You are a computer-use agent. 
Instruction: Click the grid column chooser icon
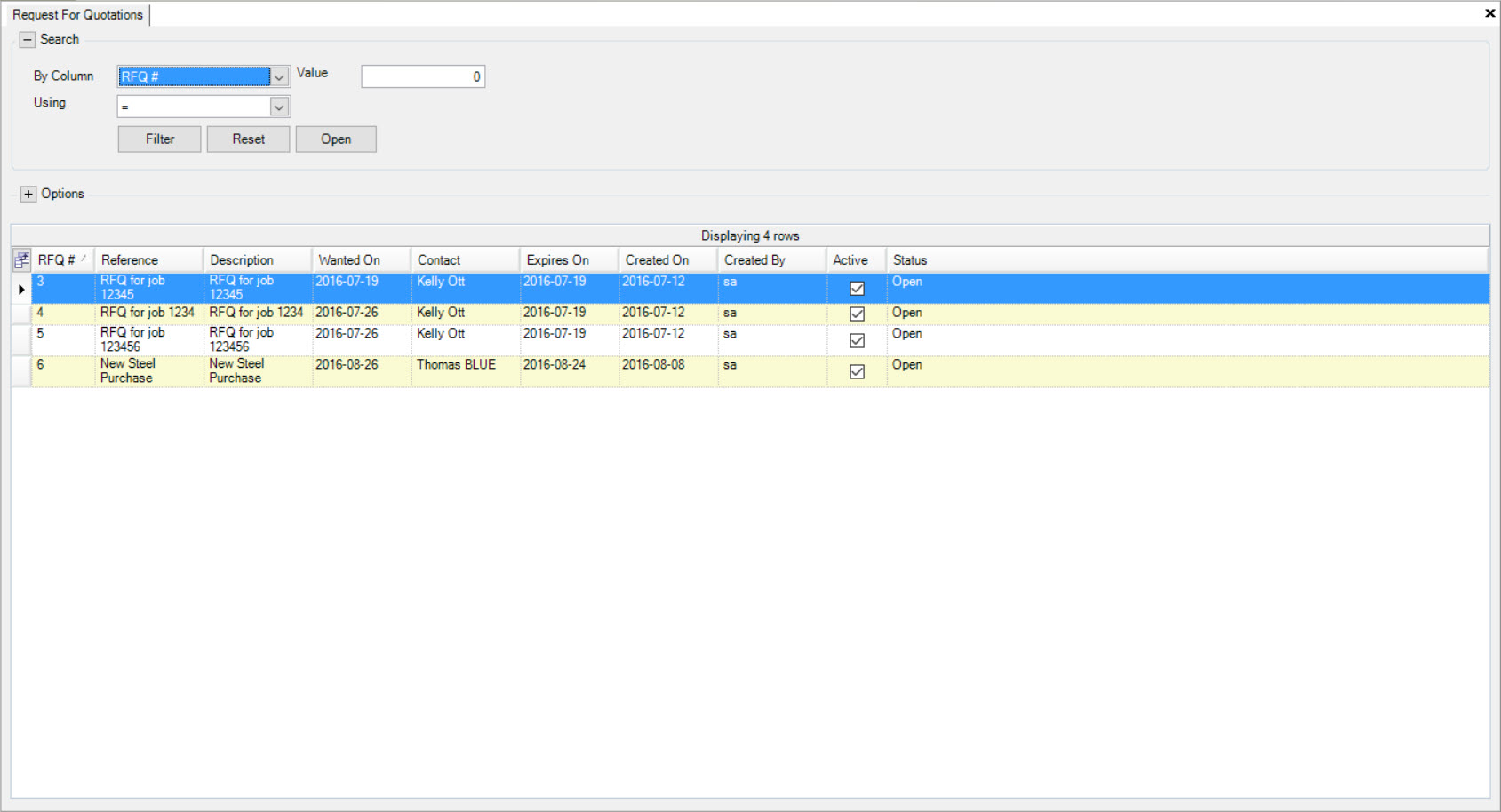pos(21,259)
